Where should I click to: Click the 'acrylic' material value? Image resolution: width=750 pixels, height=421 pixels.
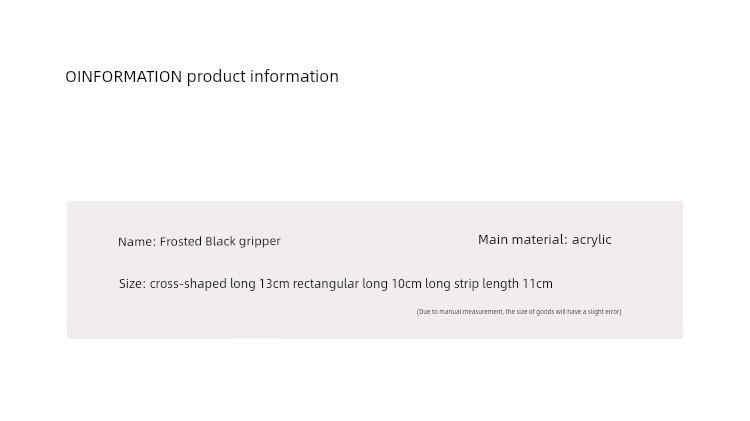(x=592, y=240)
